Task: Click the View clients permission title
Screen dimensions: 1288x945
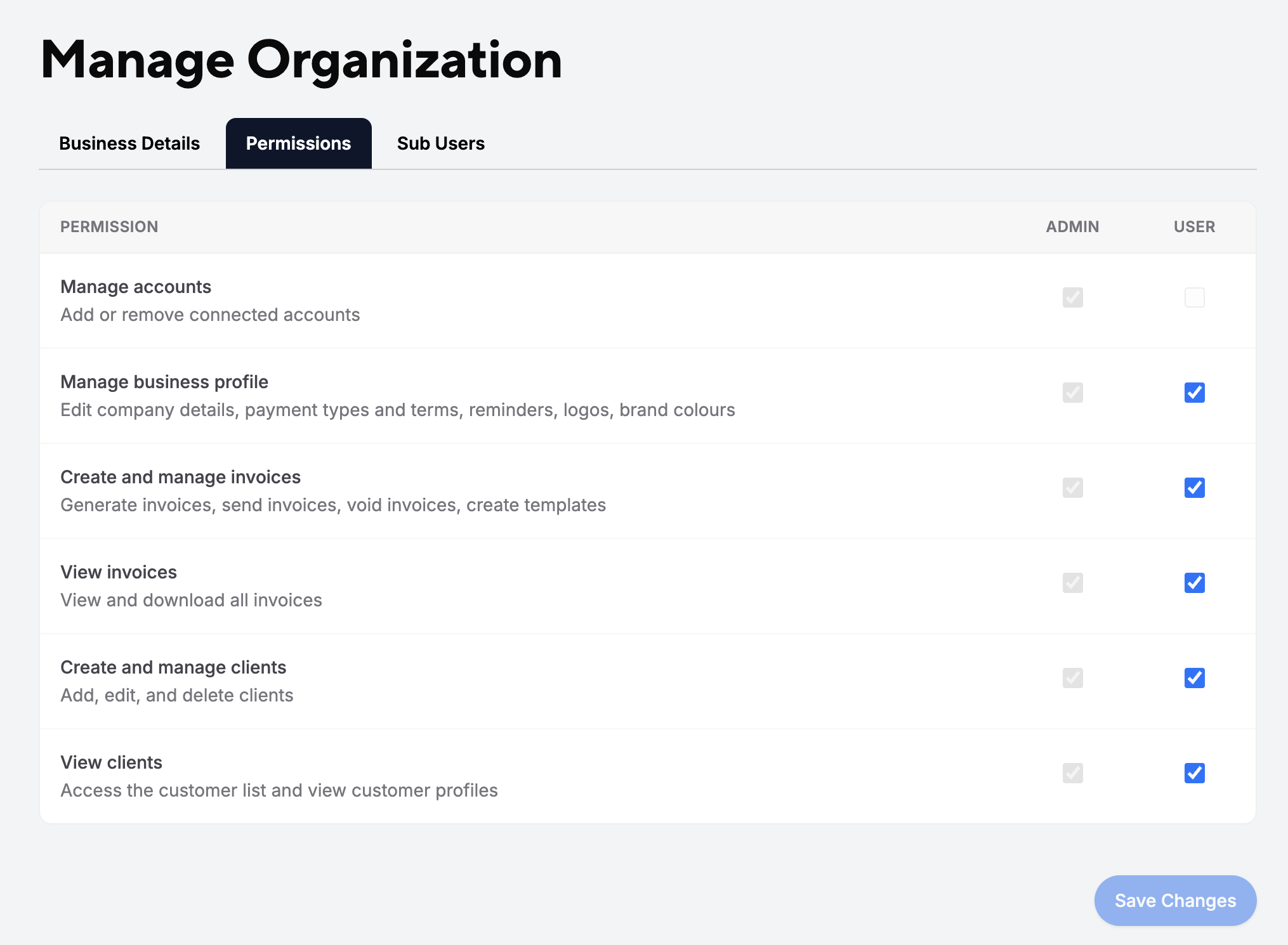Action: point(111,762)
